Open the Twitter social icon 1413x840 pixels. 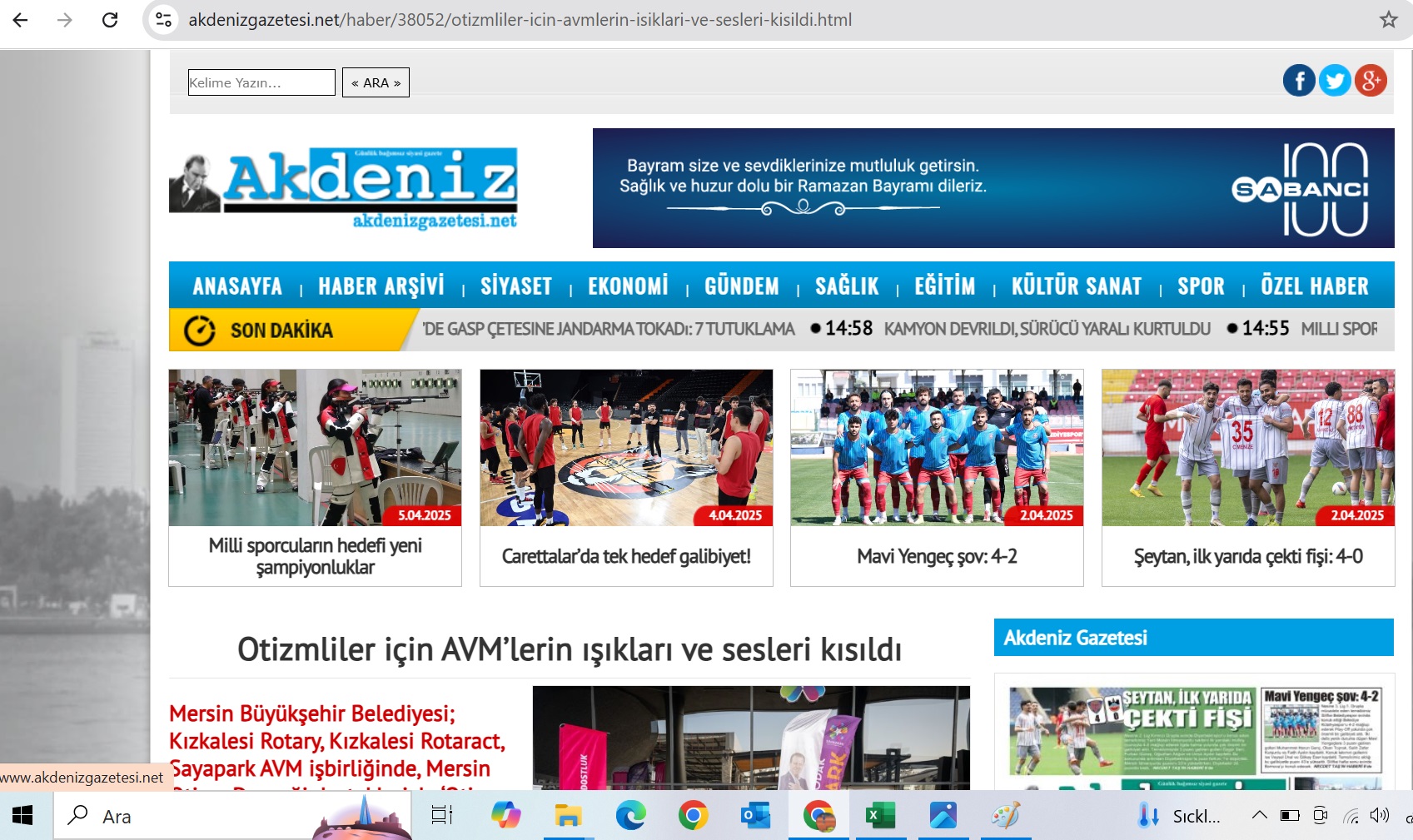1335,81
